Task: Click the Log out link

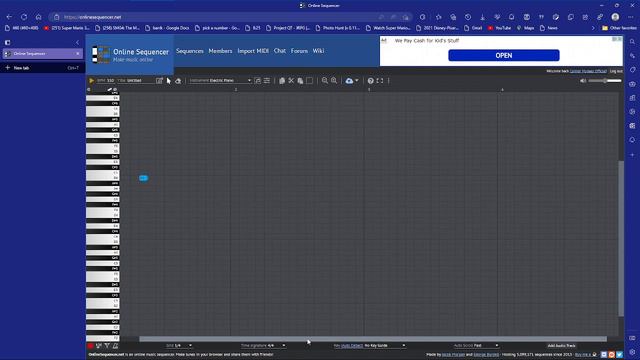Action: (x=616, y=71)
